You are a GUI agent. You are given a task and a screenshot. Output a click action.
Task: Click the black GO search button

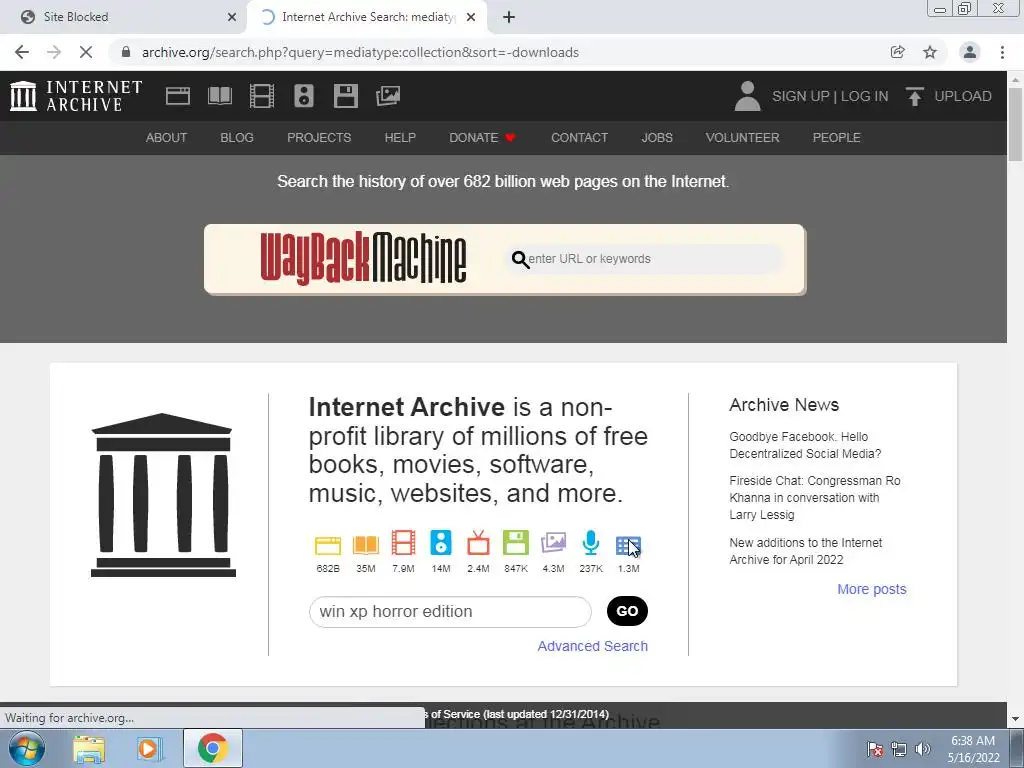point(627,611)
